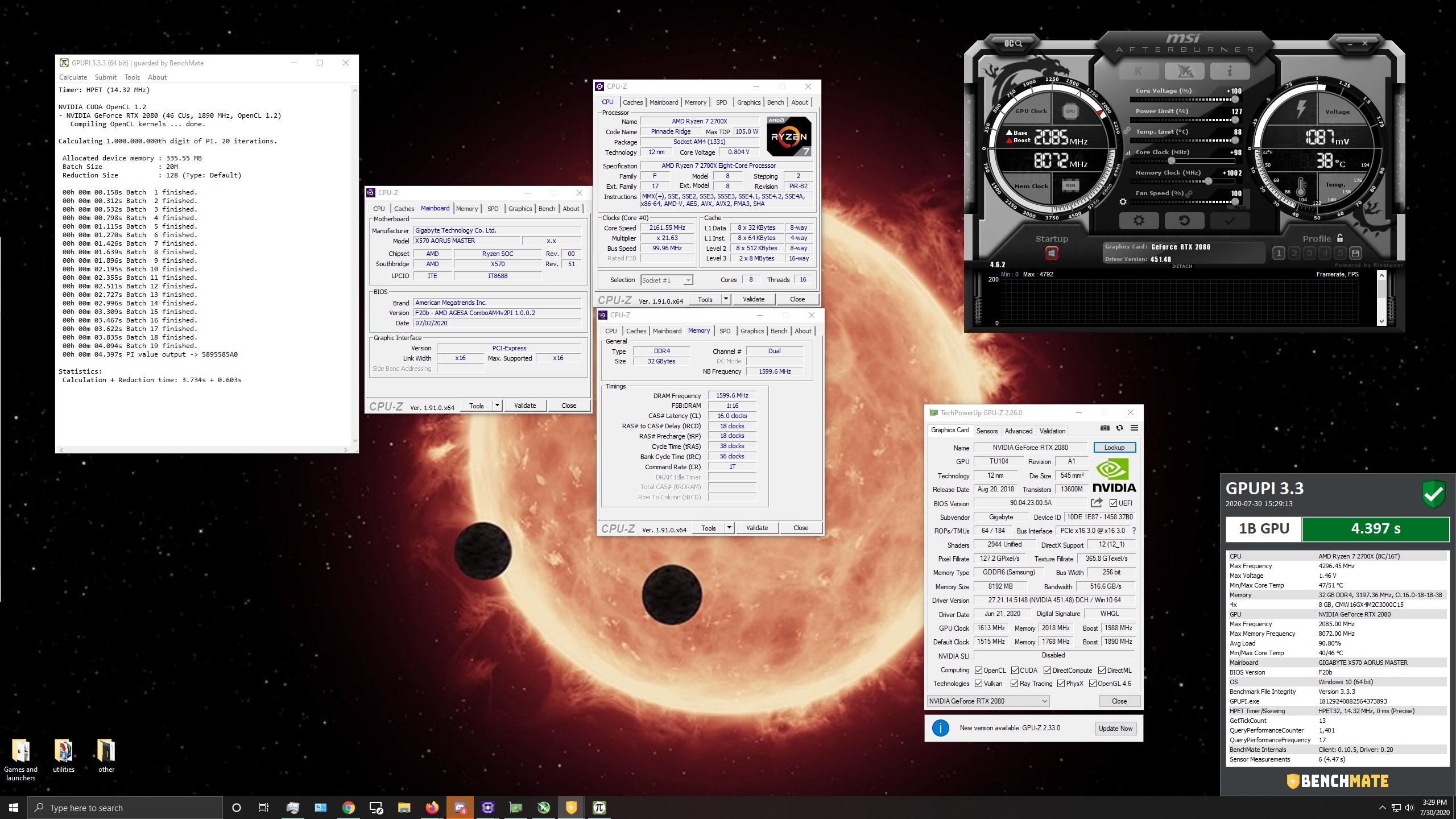Image resolution: width=1456 pixels, height=819 pixels.
Task: Adjust the Core Clock (MHz) slider
Action: [x=1183, y=161]
